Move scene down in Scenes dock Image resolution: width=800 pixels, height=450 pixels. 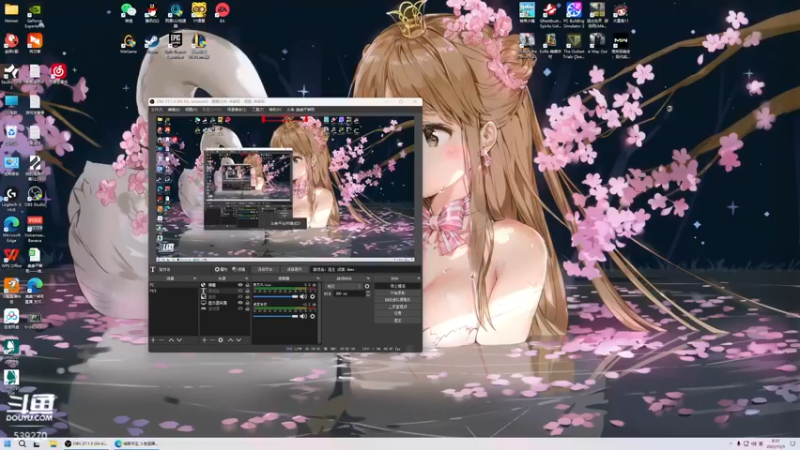[x=179, y=340]
